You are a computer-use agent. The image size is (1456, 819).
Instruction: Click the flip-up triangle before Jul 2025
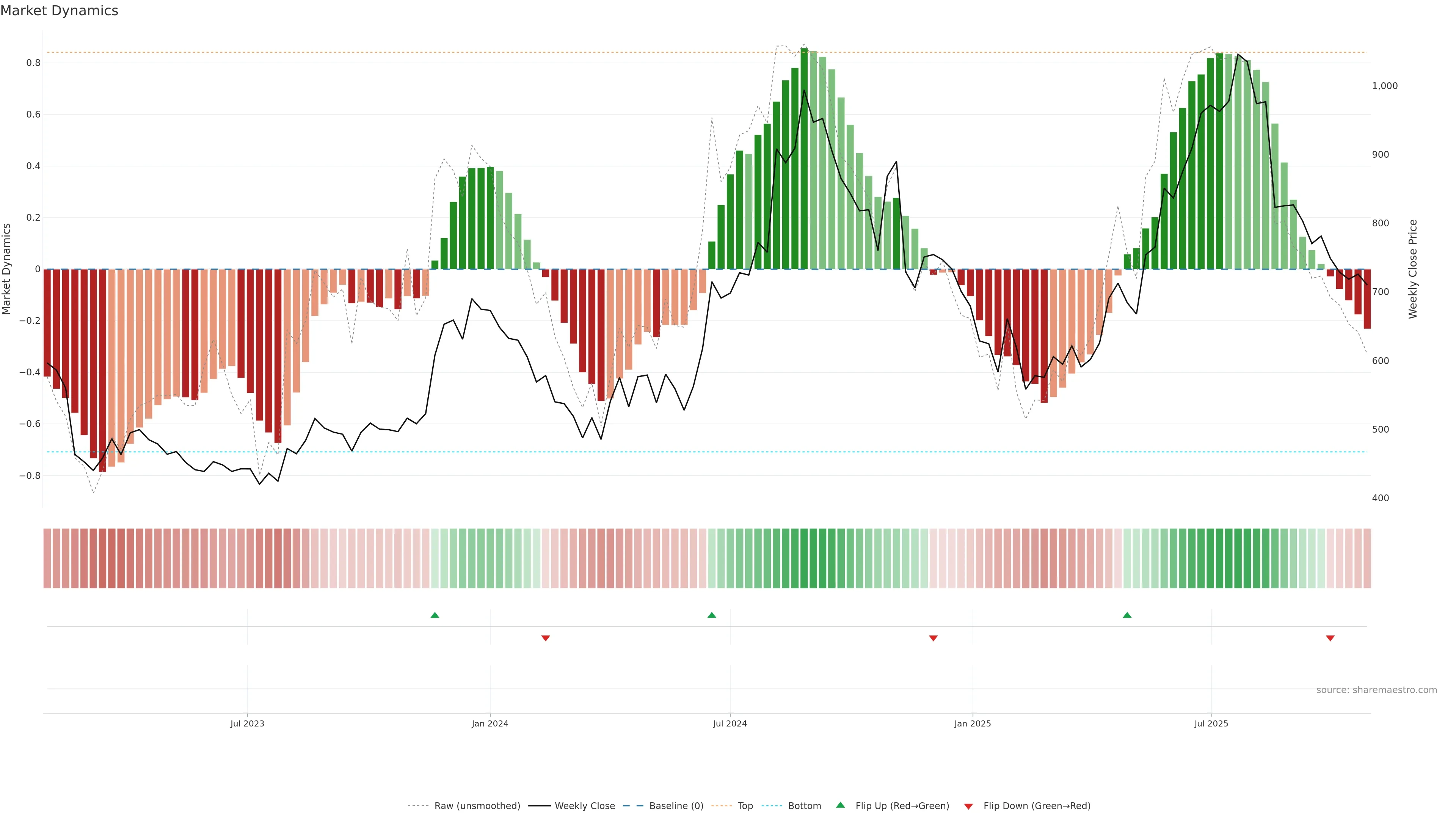point(1127,615)
